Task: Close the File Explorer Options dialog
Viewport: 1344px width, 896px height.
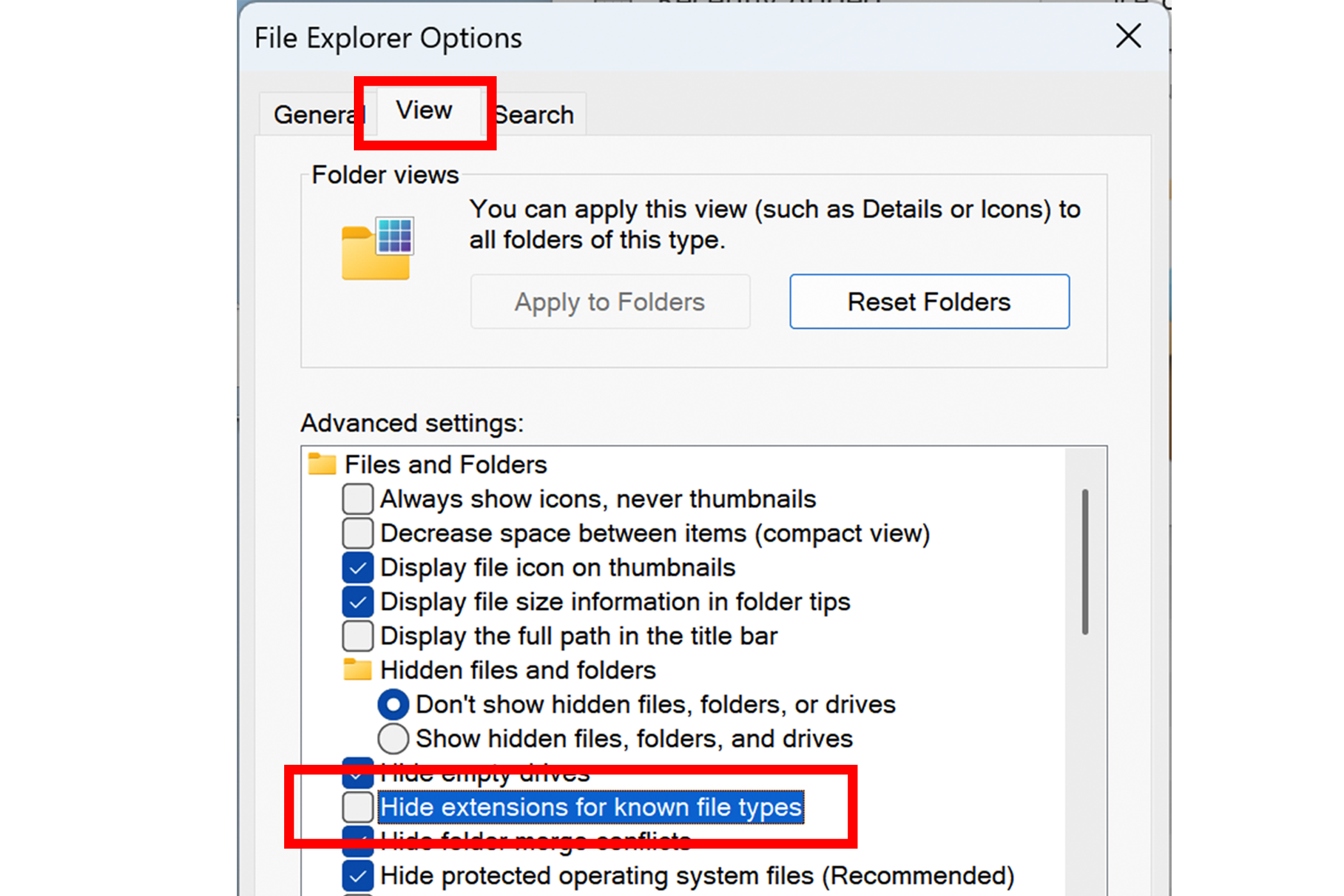Action: (x=1128, y=36)
